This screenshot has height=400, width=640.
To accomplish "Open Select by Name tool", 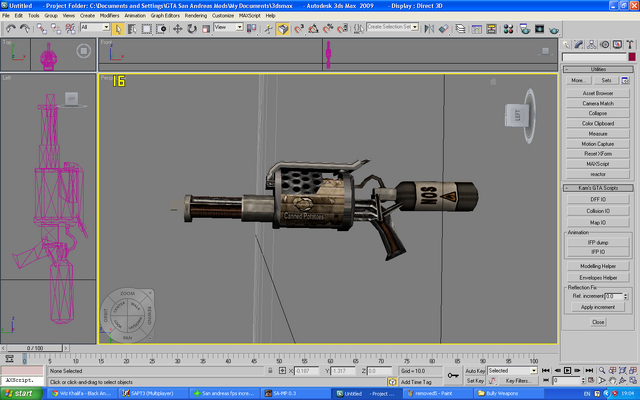I will (132, 29).
